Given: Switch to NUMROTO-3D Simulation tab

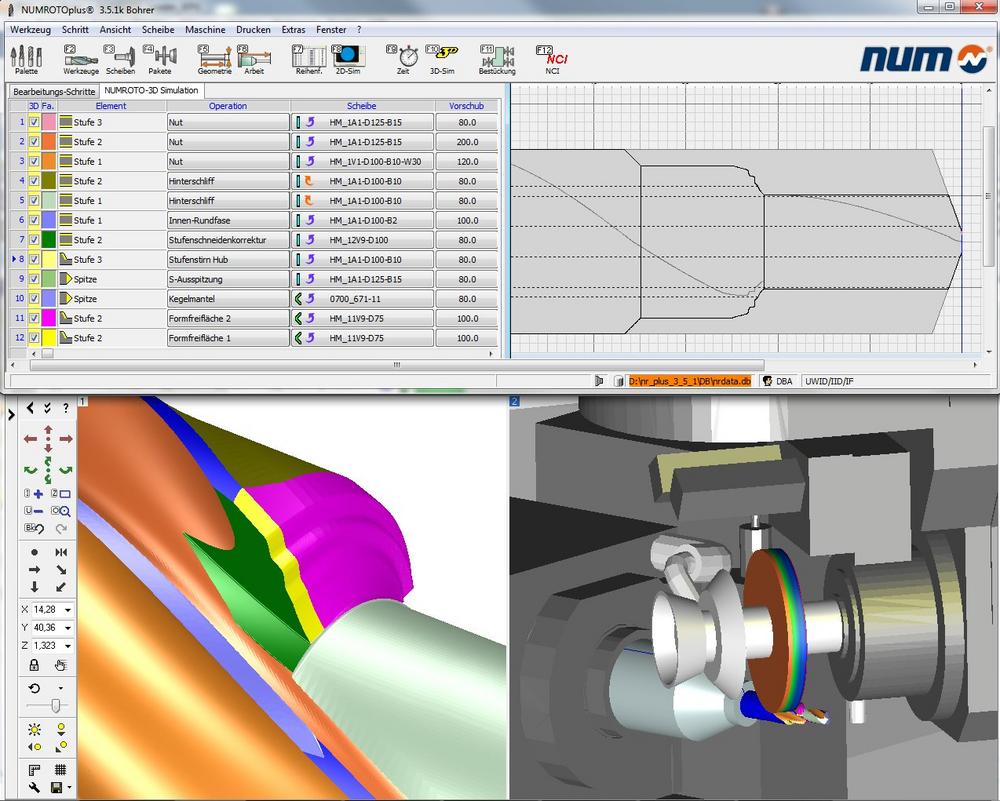Looking at the screenshot, I should coord(151,91).
